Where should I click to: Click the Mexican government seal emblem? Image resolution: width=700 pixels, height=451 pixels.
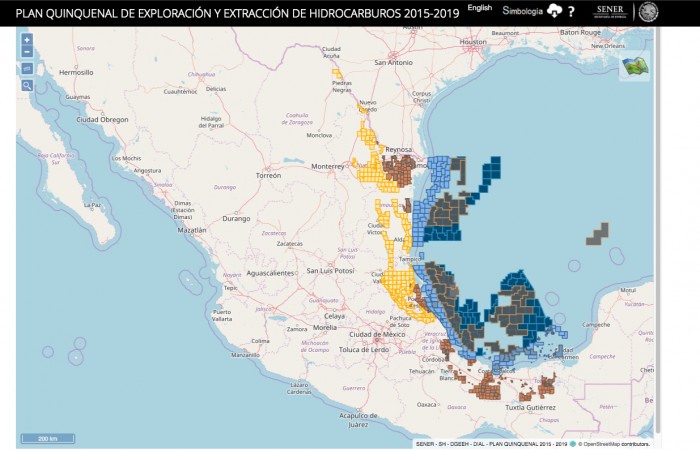pos(648,11)
